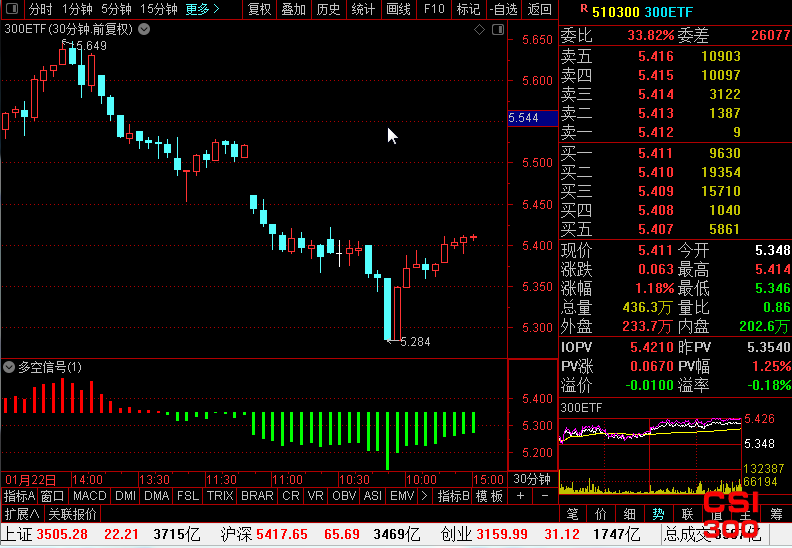Select the OBV indicator
Image resolution: width=792 pixels, height=548 pixels.
(344, 496)
